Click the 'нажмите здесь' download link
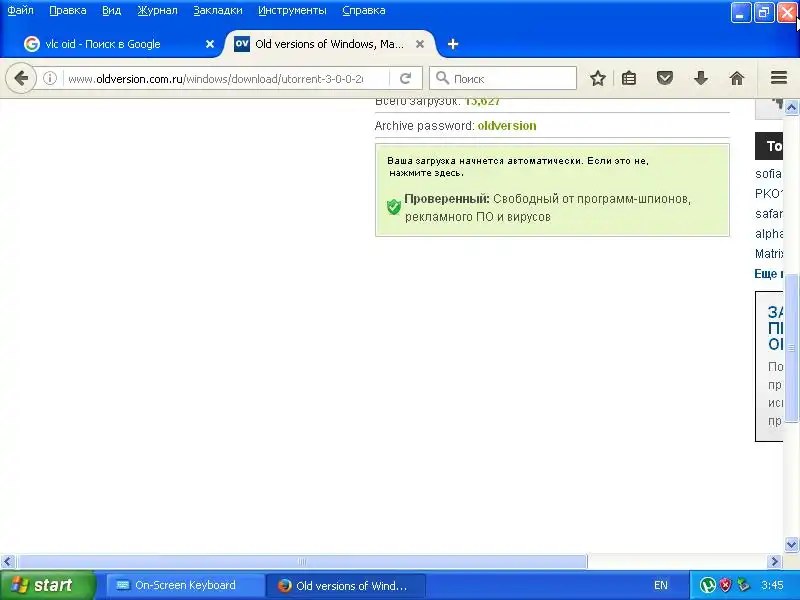Image resolution: width=800 pixels, height=600 pixels. [427, 173]
